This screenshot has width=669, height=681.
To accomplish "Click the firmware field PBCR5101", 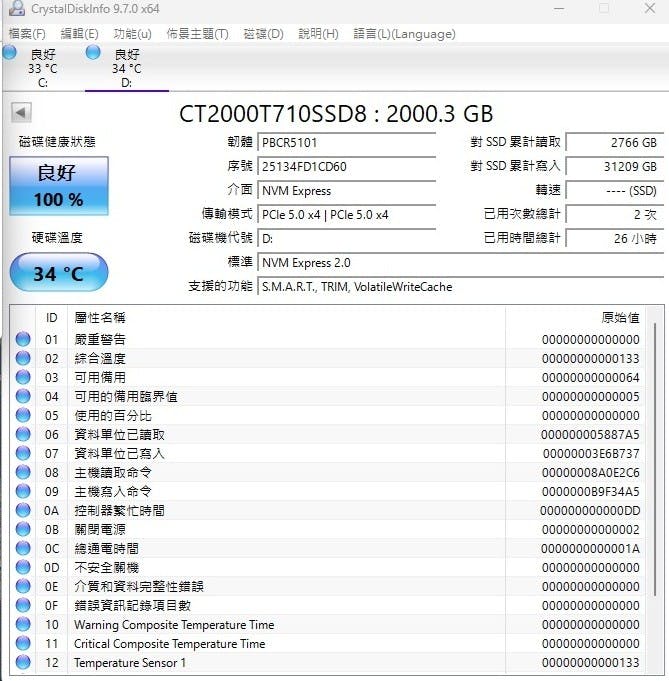I will coord(347,142).
